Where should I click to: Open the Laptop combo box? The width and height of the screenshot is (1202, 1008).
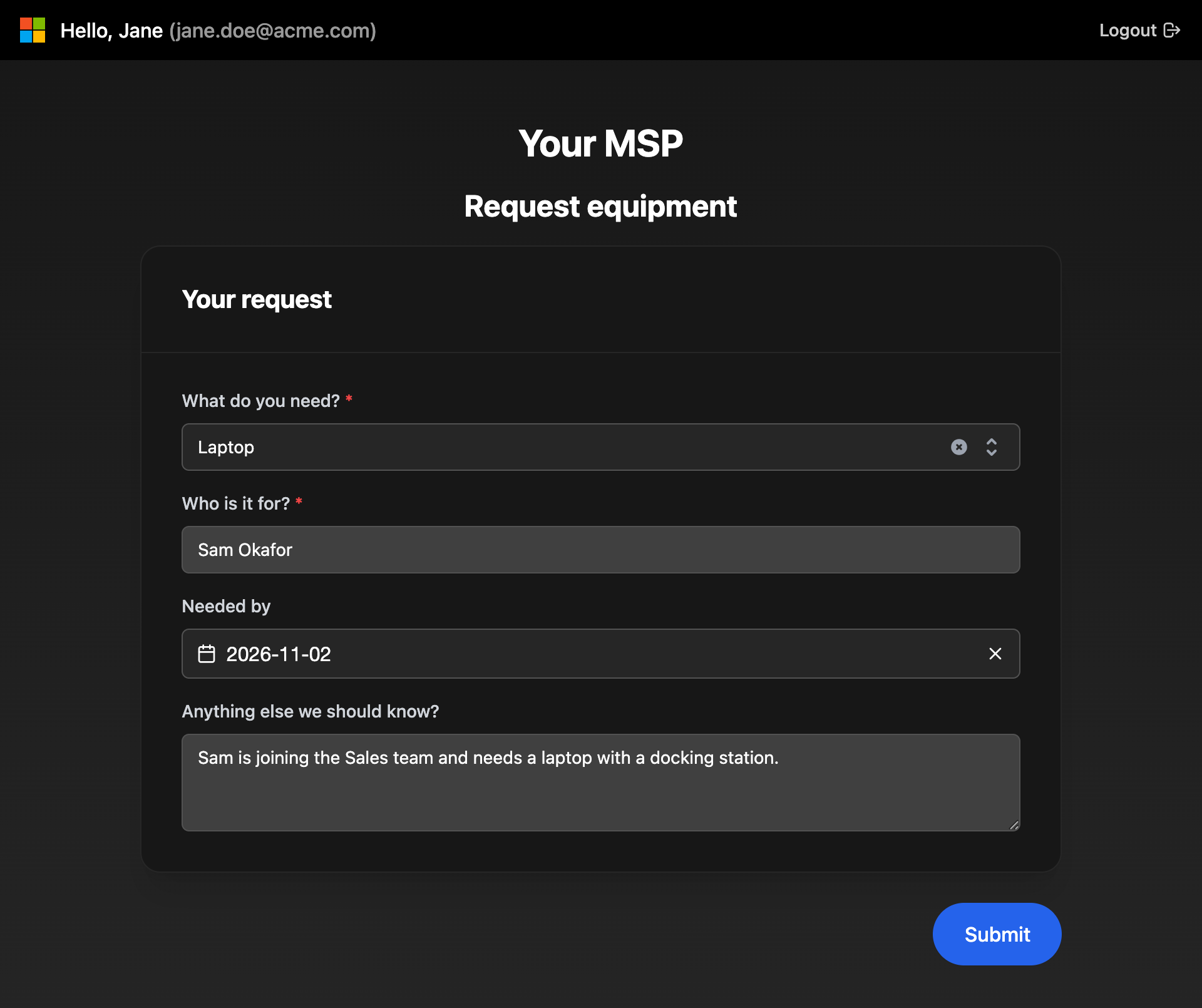[600, 447]
